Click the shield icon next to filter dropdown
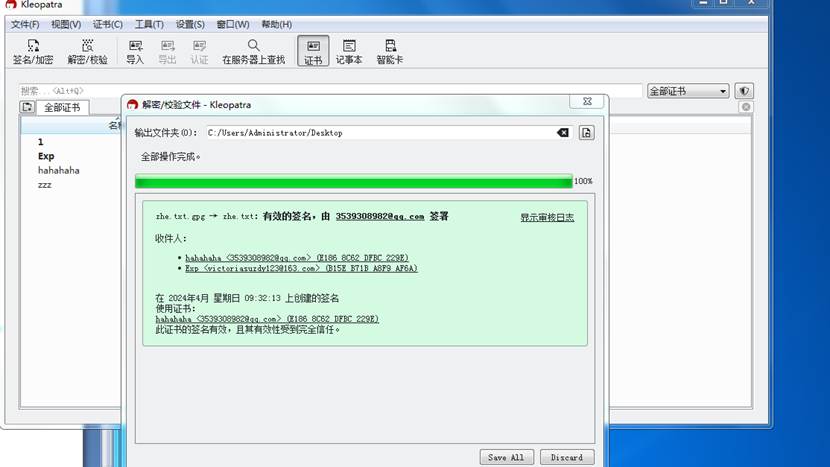The image size is (830, 467). [x=744, y=91]
